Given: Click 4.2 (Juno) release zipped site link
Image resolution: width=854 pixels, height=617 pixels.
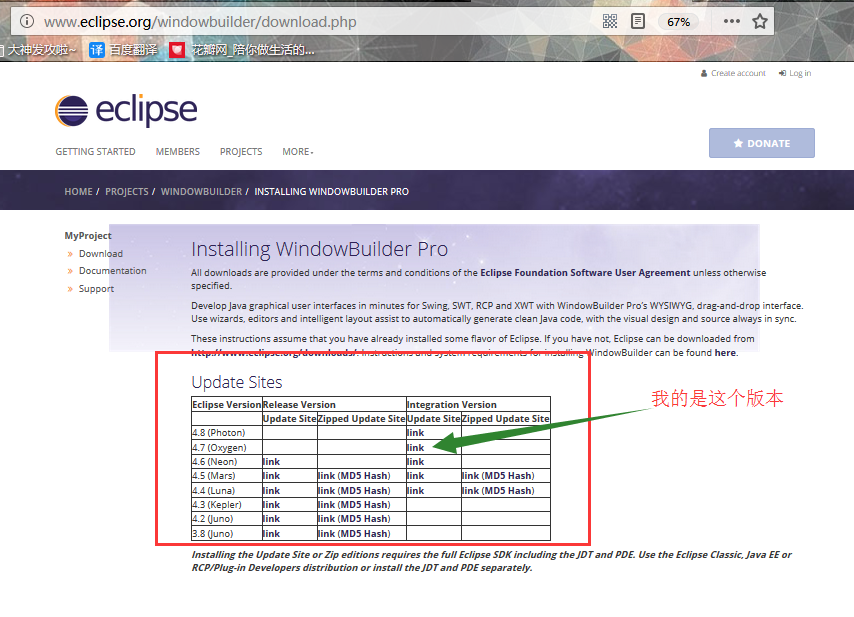Looking at the screenshot, I should tap(326, 519).
